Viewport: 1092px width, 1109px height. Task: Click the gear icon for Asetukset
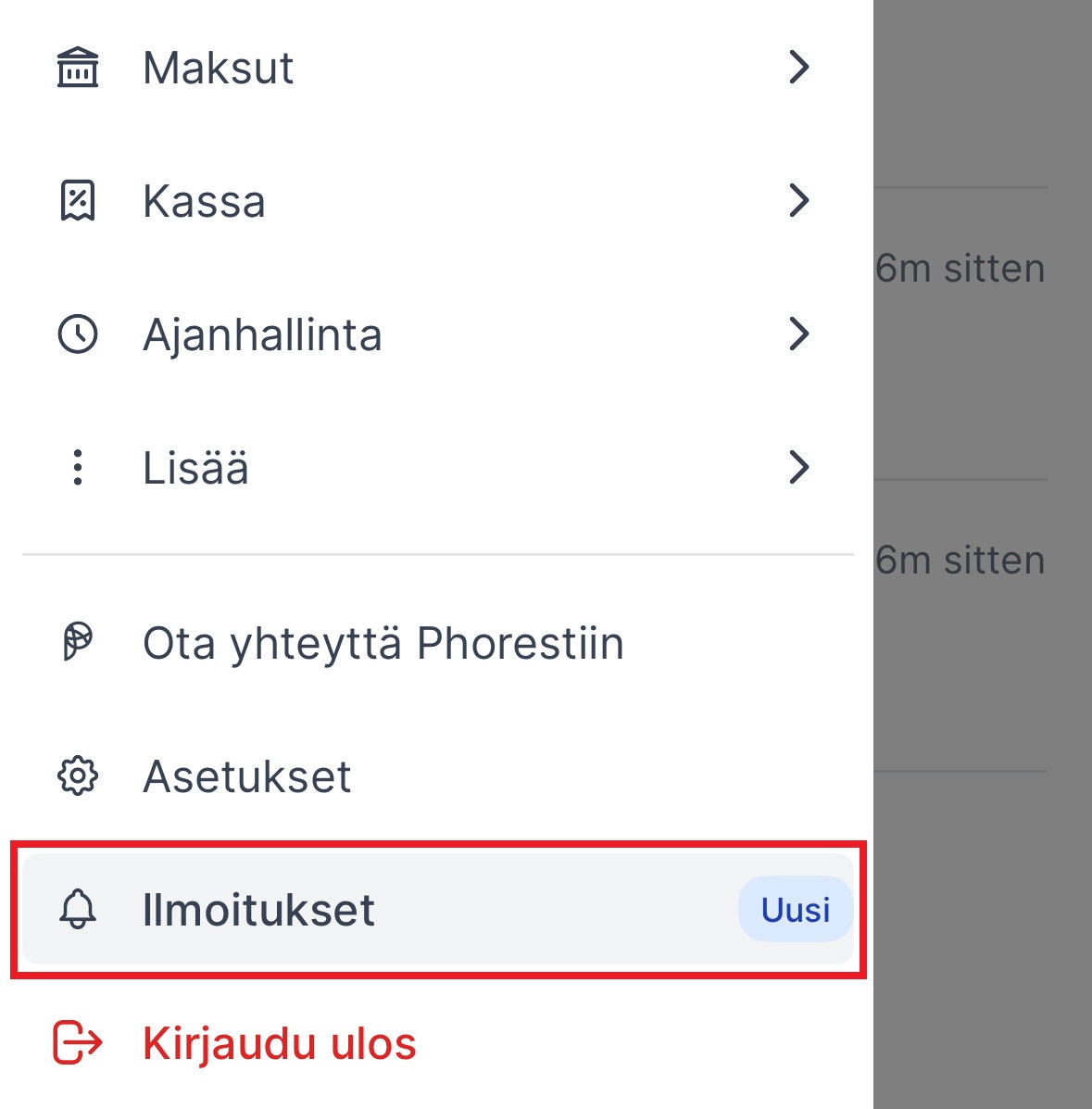[x=78, y=775]
